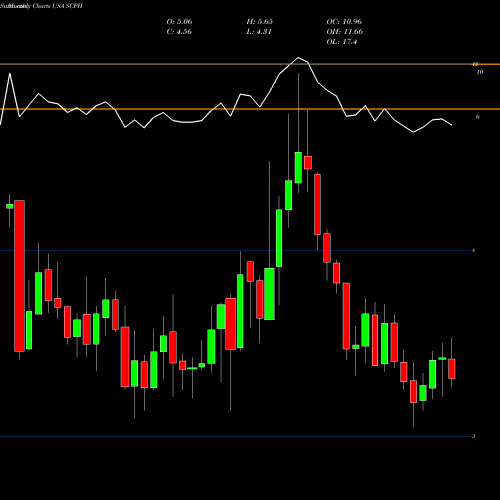Click the 'Charts USA SCPH' chart title
500x500 pixels.
point(57,6)
